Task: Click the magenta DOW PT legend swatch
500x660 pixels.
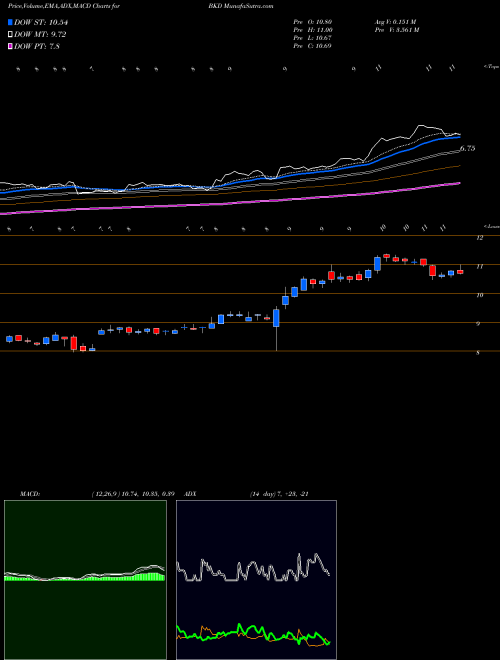Action: point(11,46)
